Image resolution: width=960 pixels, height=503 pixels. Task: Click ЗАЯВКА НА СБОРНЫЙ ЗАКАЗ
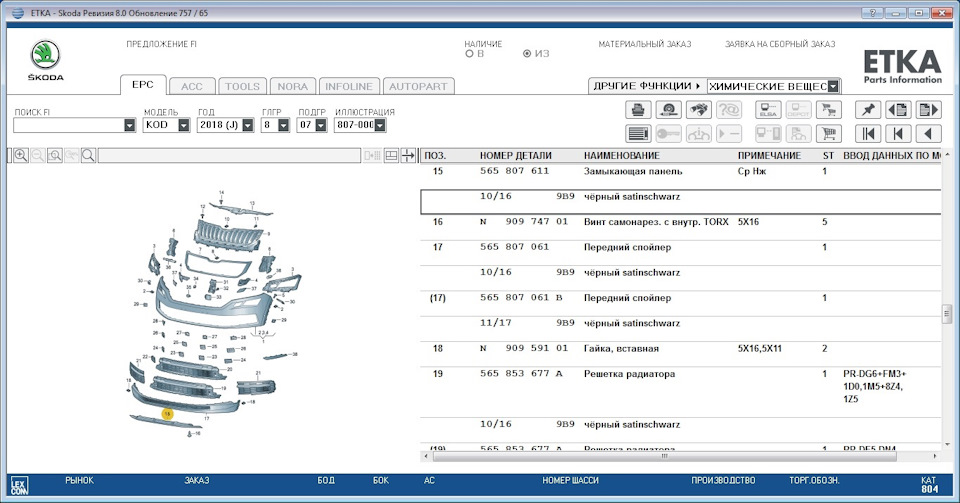click(780, 44)
